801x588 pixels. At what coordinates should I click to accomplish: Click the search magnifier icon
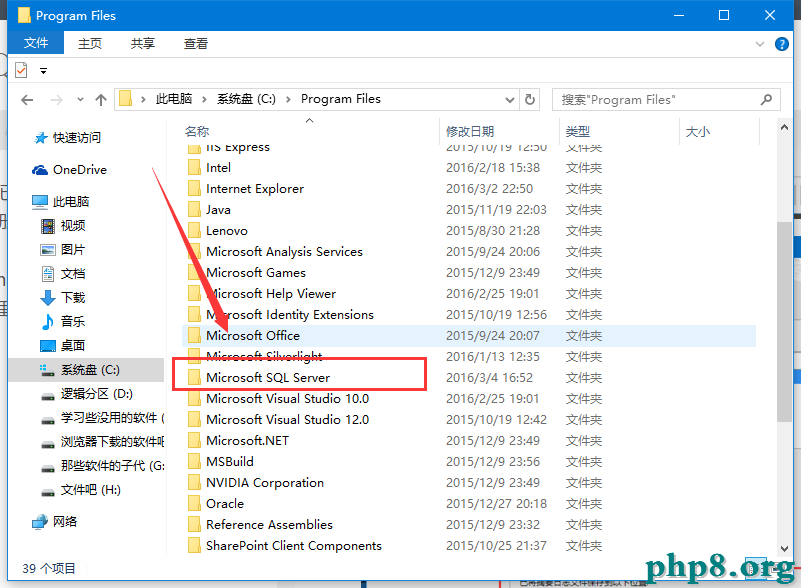(x=766, y=100)
